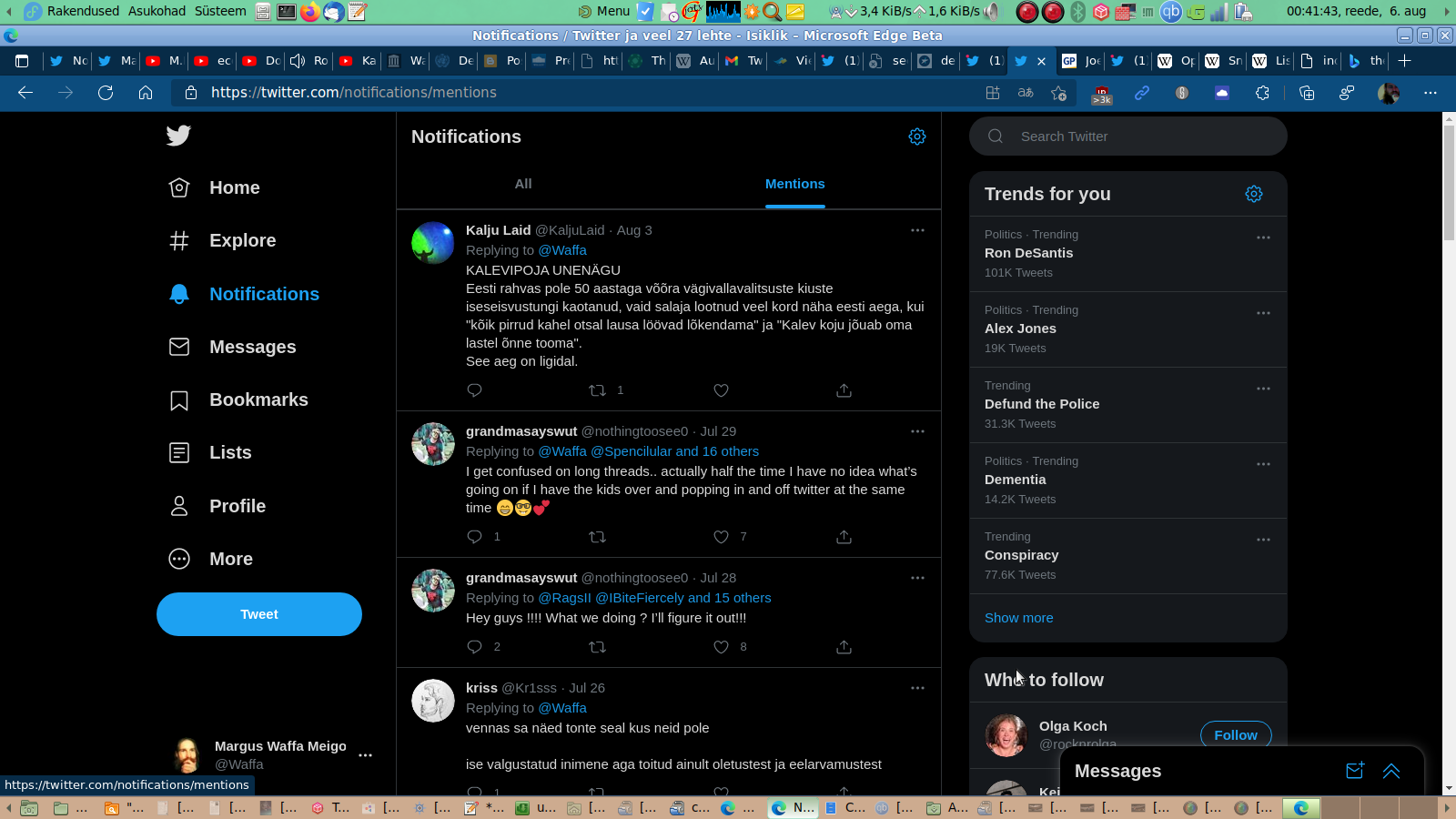Reply to Kalju Laid's tweet
Image resolution: width=1456 pixels, height=819 pixels.
474,390
